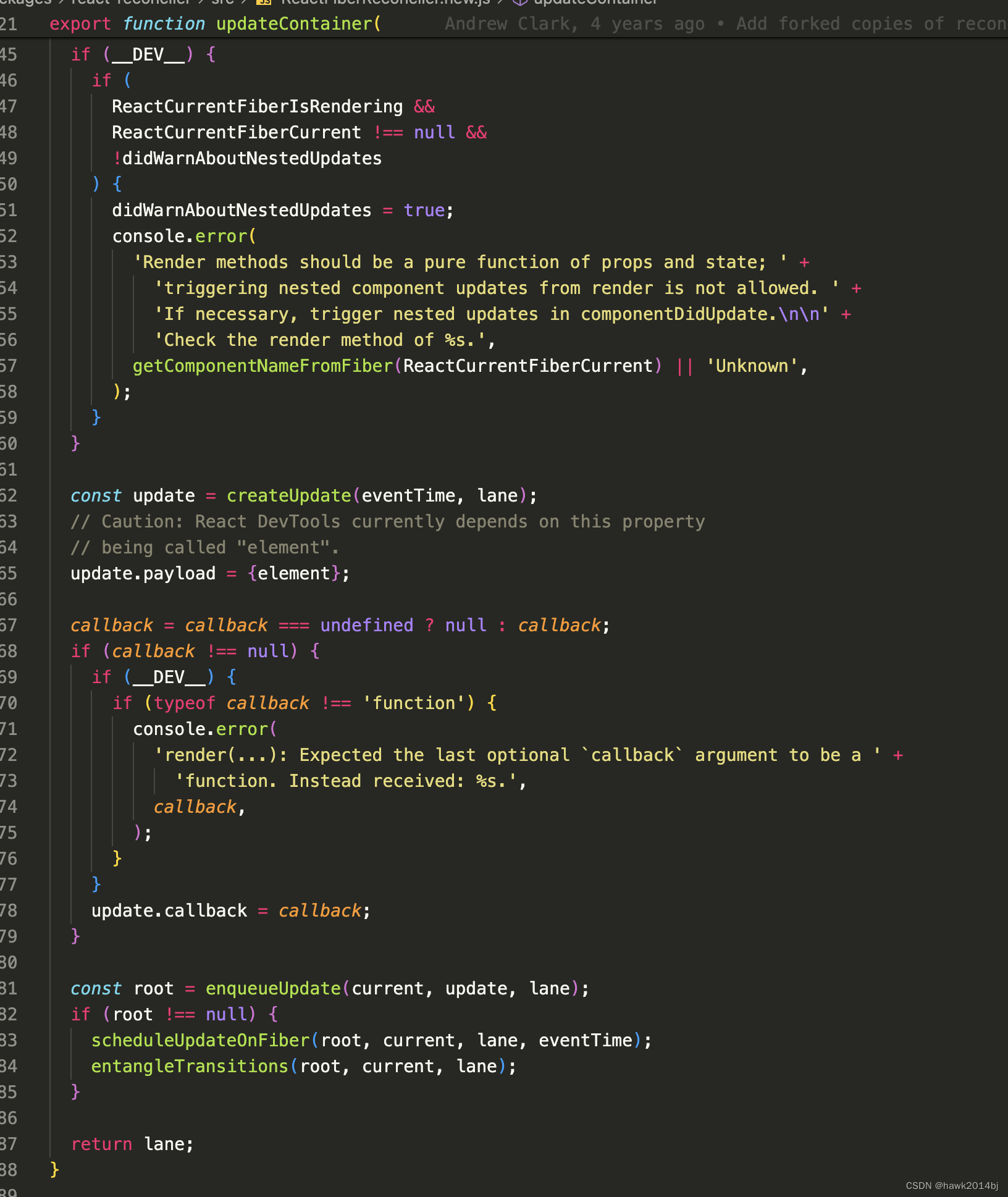Click 'ReactCurrentFiberCurrent' on line 48
Viewport: 1008px width, 1197px height.
(237, 132)
